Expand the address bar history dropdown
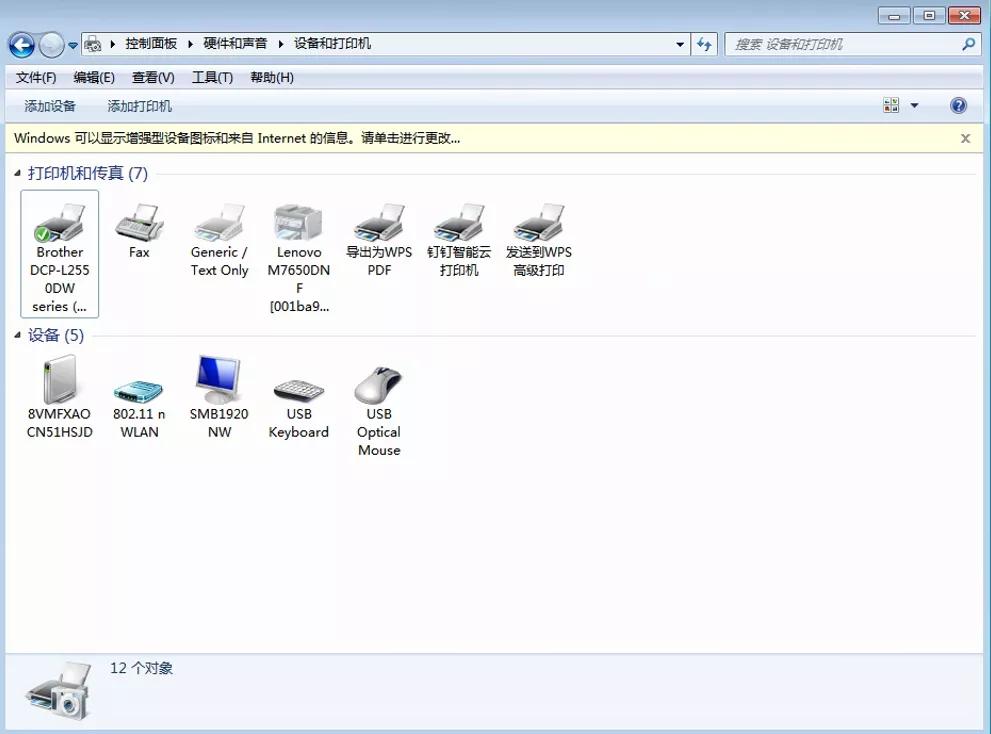Screen dimensions: 991x734 [680, 44]
